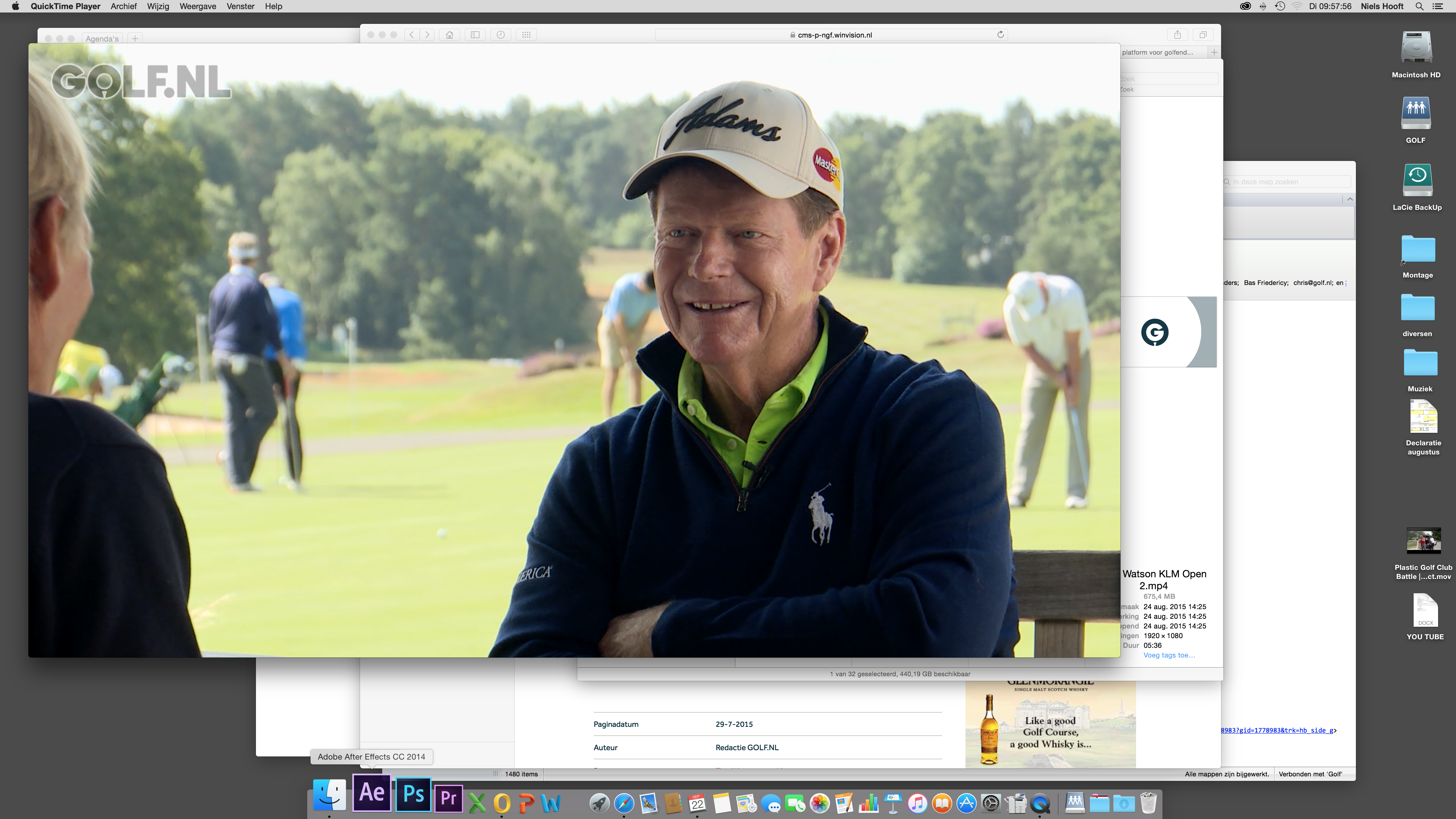
Task: Go back in Safari history
Action: point(412,35)
